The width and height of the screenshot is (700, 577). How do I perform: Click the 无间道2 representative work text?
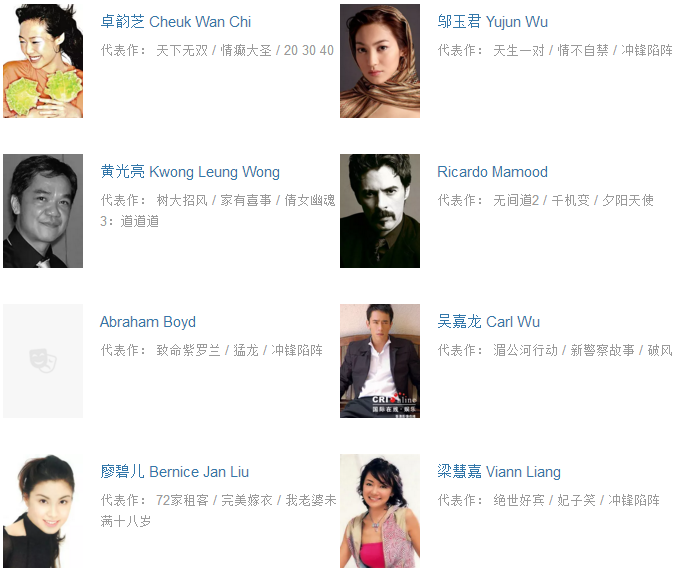point(516,201)
